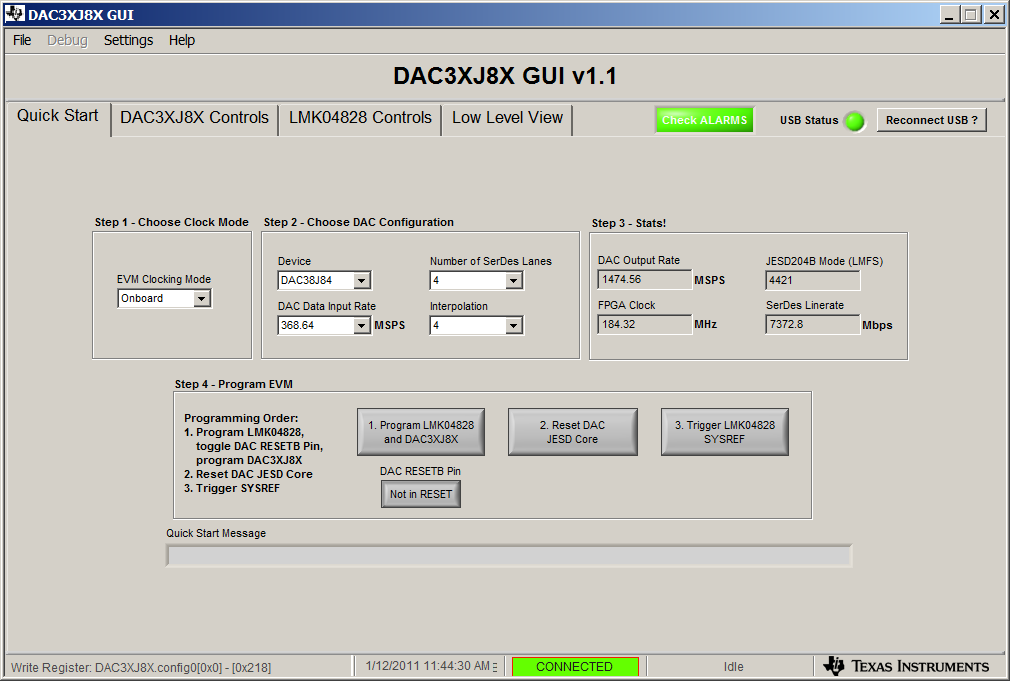Click the green Check ALARMS button
The height and width of the screenshot is (681, 1010).
click(x=704, y=120)
